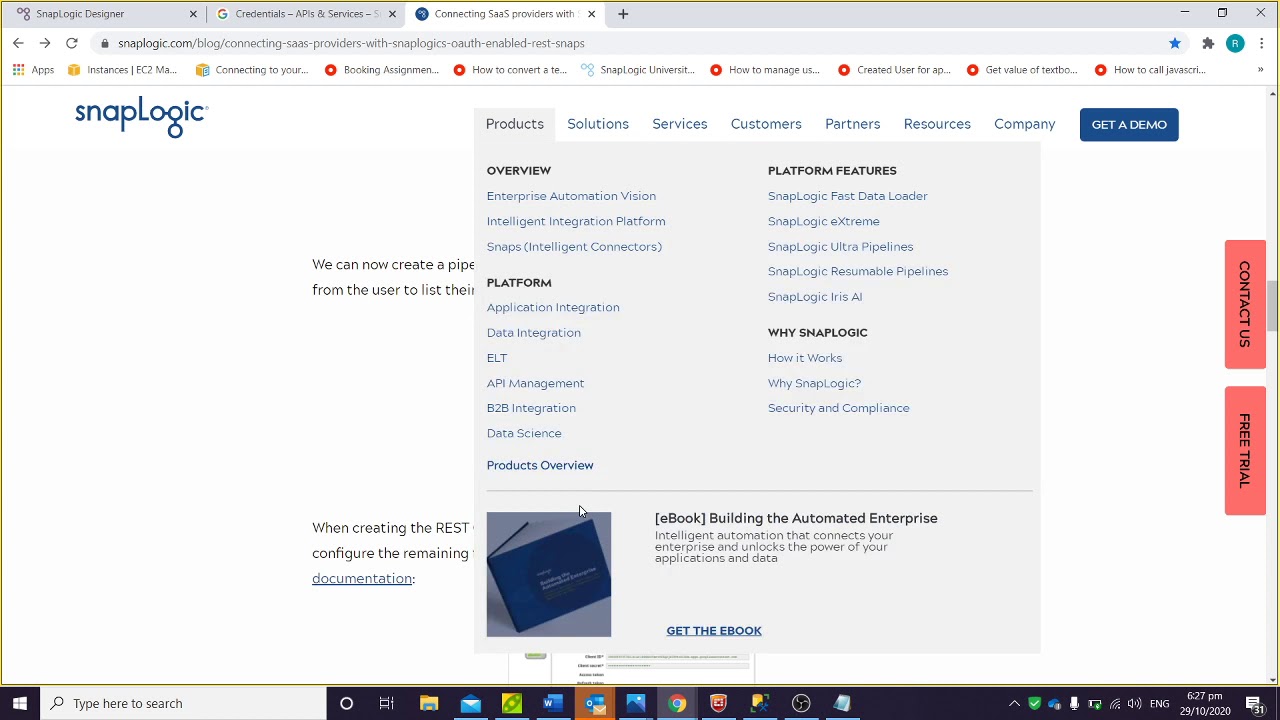The height and width of the screenshot is (720, 1280).
Task: Open Outlook from the taskbar
Action: (595, 703)
